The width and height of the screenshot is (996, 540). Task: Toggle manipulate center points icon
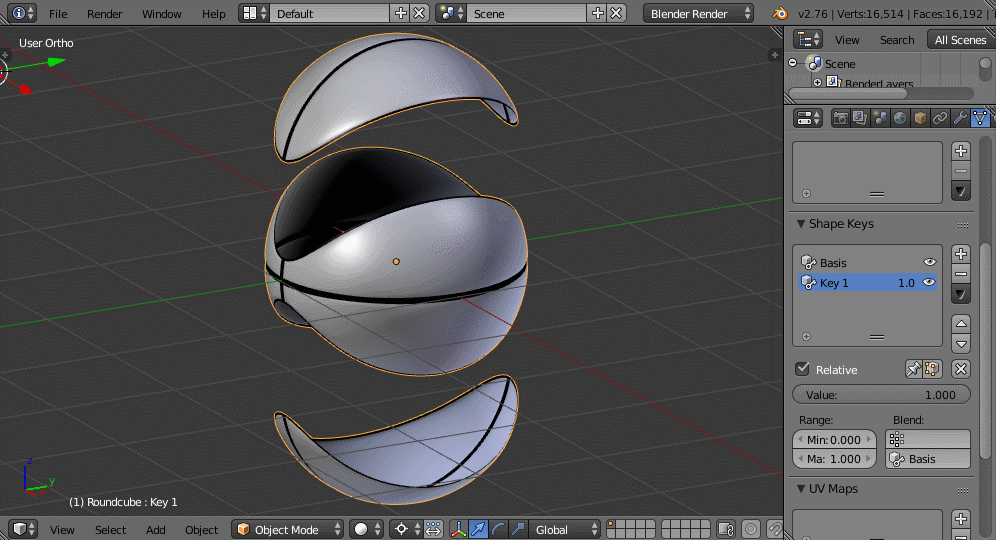click(433, 529)
